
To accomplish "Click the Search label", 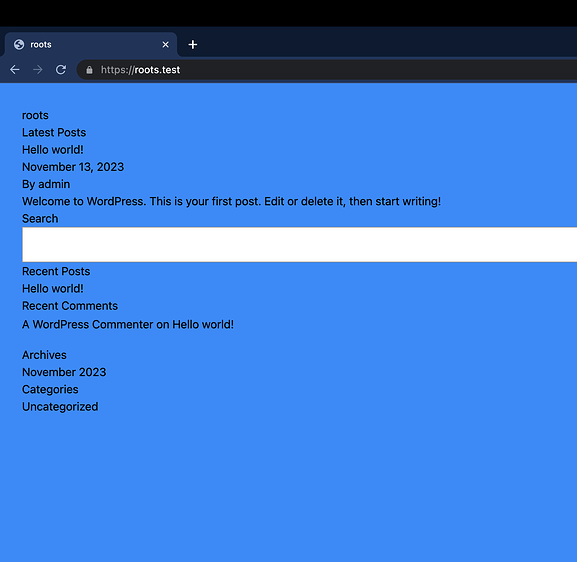I will (40, 219).
